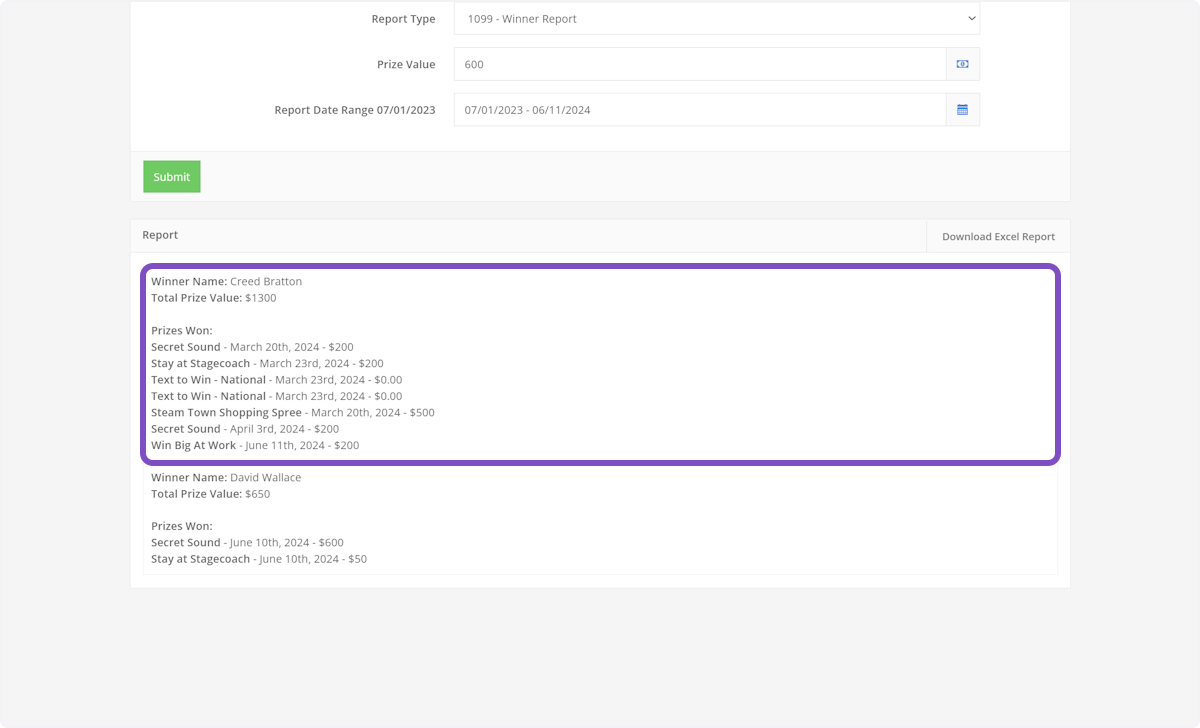This screenshot has width=1200, height=728.
Task: Select the Winner Name Creed Bratton line
Action: [x=226, y=282]
